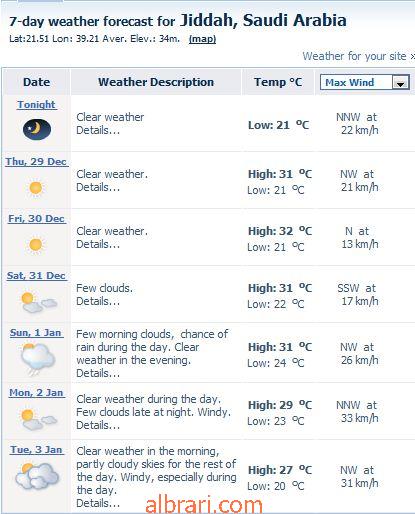This screenshot has height=514, width=415.
Task: Open the Mon, 2 Jan date link
Action: point(36,392)
